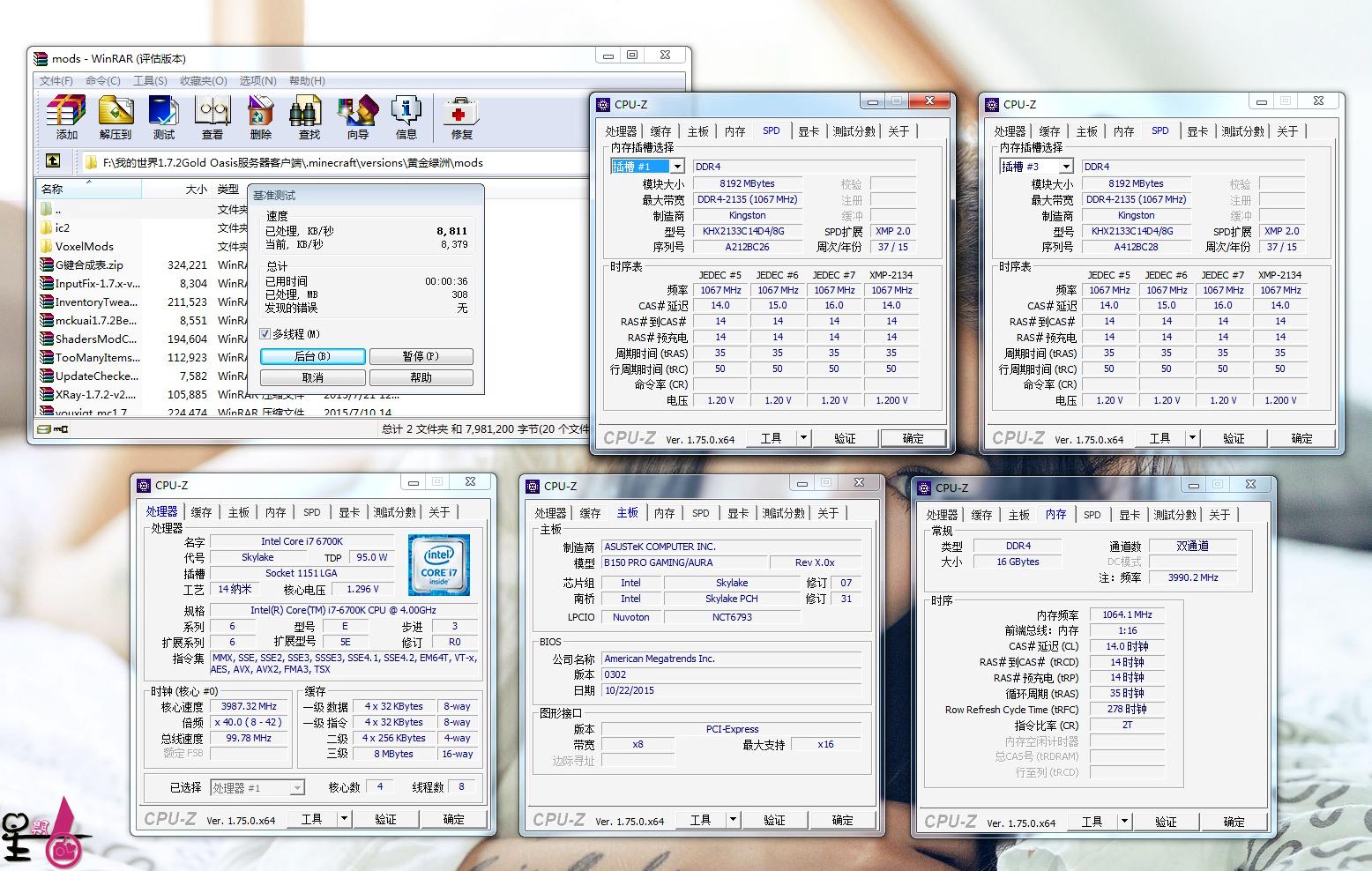Click the 名称 column header in WinRAR
This screenshot has height=871, width=1372.
pyautogui.click(x=88, y=189)
